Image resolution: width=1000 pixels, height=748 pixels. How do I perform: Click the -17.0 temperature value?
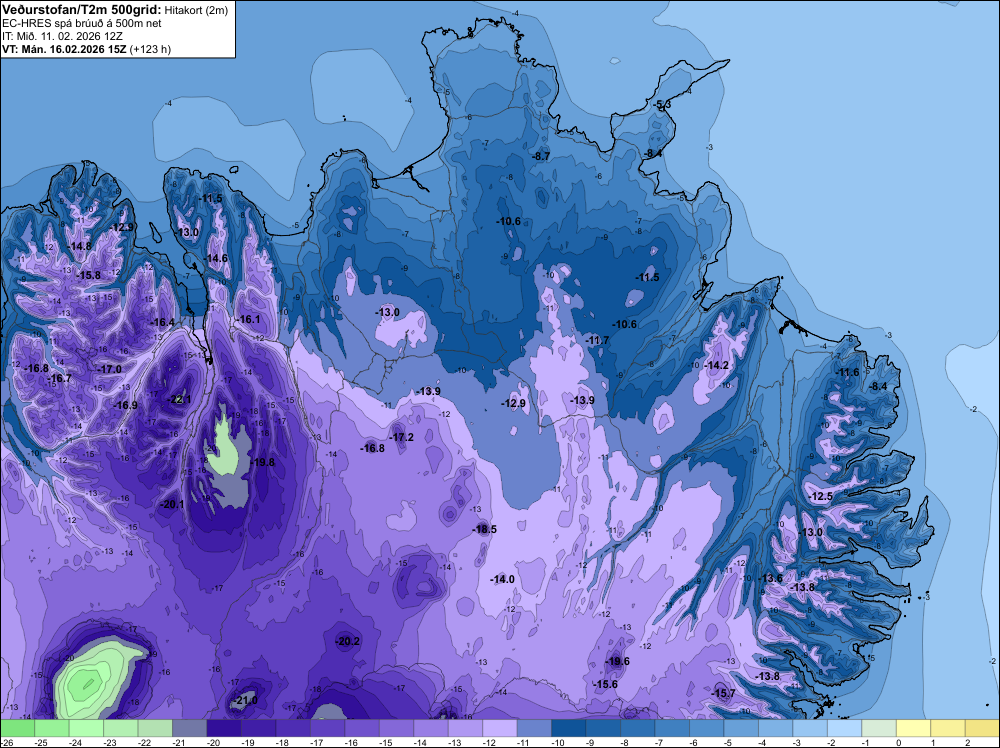[110, 369]
